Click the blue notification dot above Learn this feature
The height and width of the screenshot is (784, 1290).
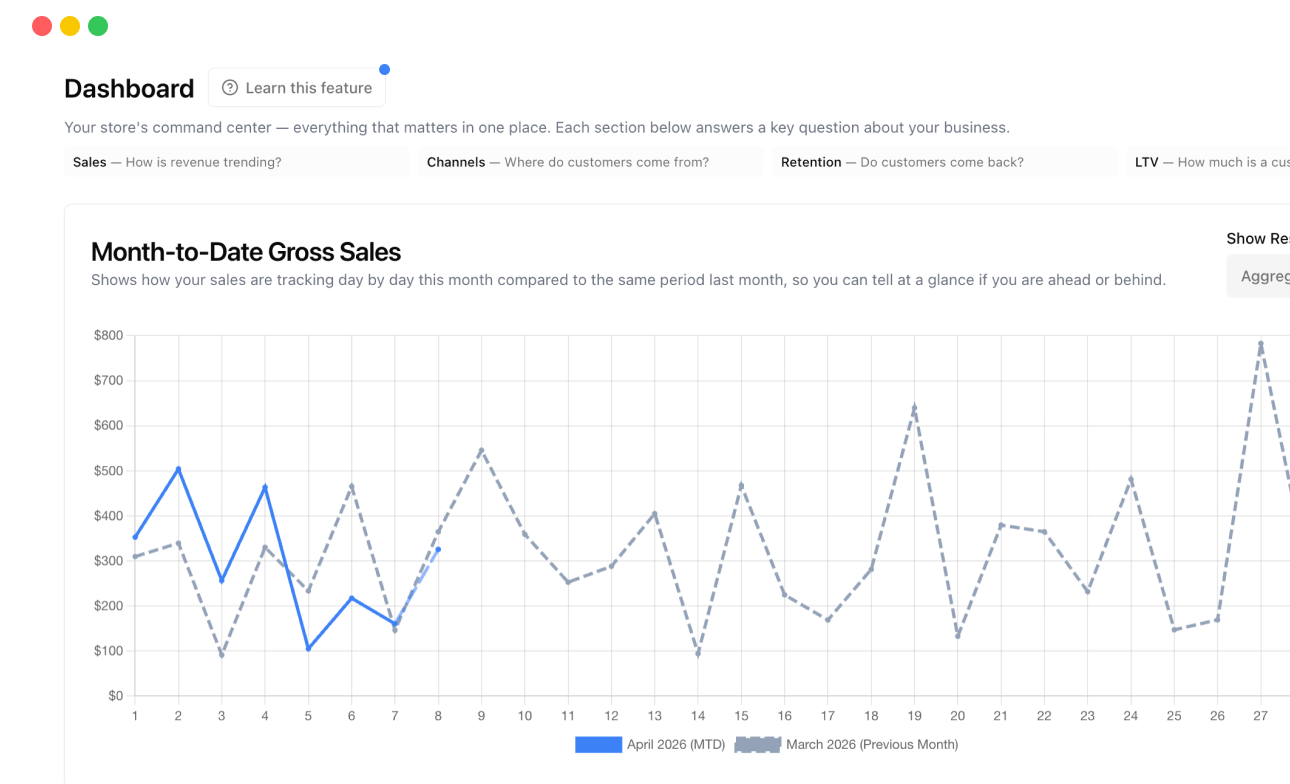[x=384, y=69]
